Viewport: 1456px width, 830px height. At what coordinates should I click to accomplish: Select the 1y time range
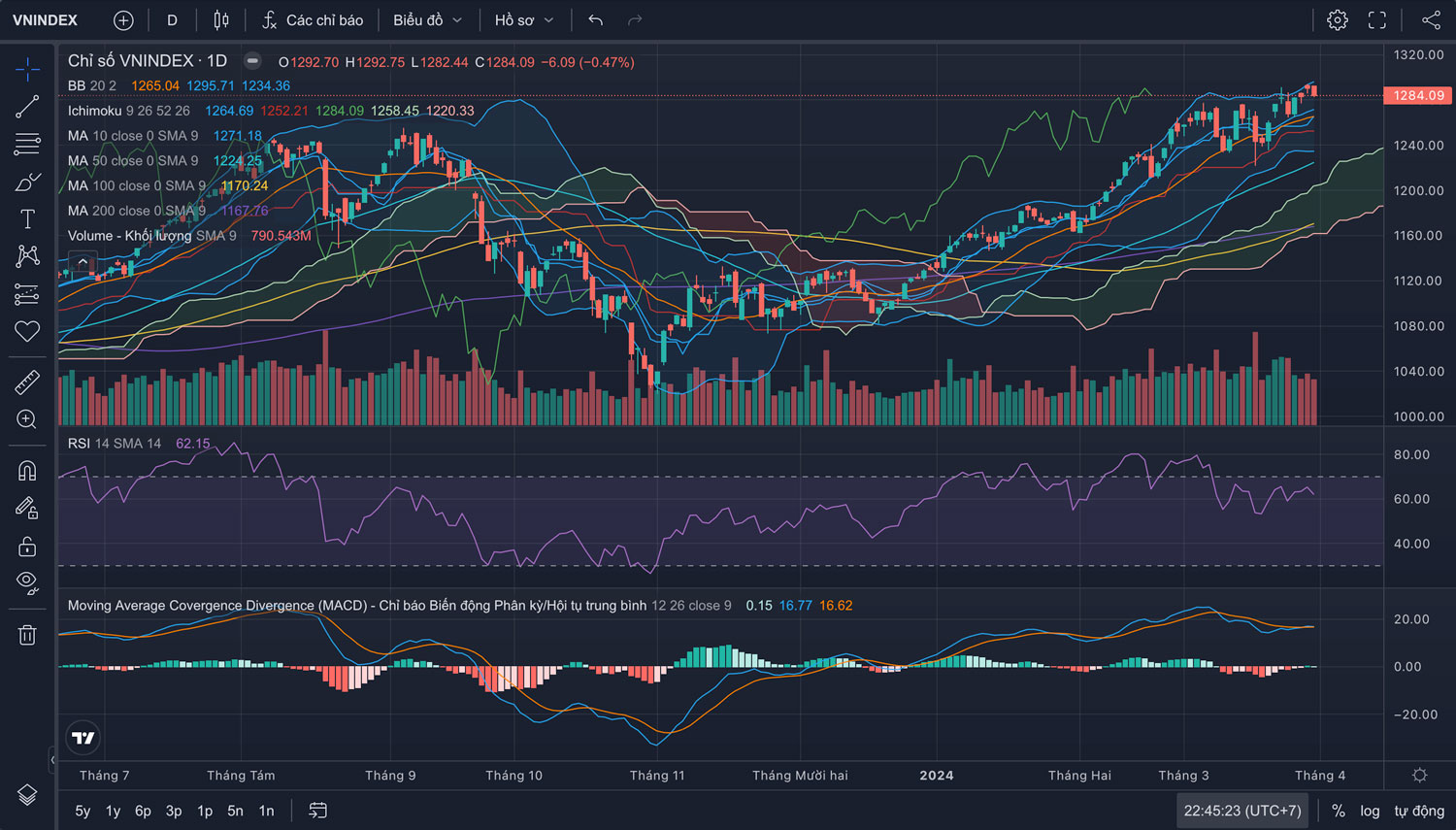tap(113, 811)
